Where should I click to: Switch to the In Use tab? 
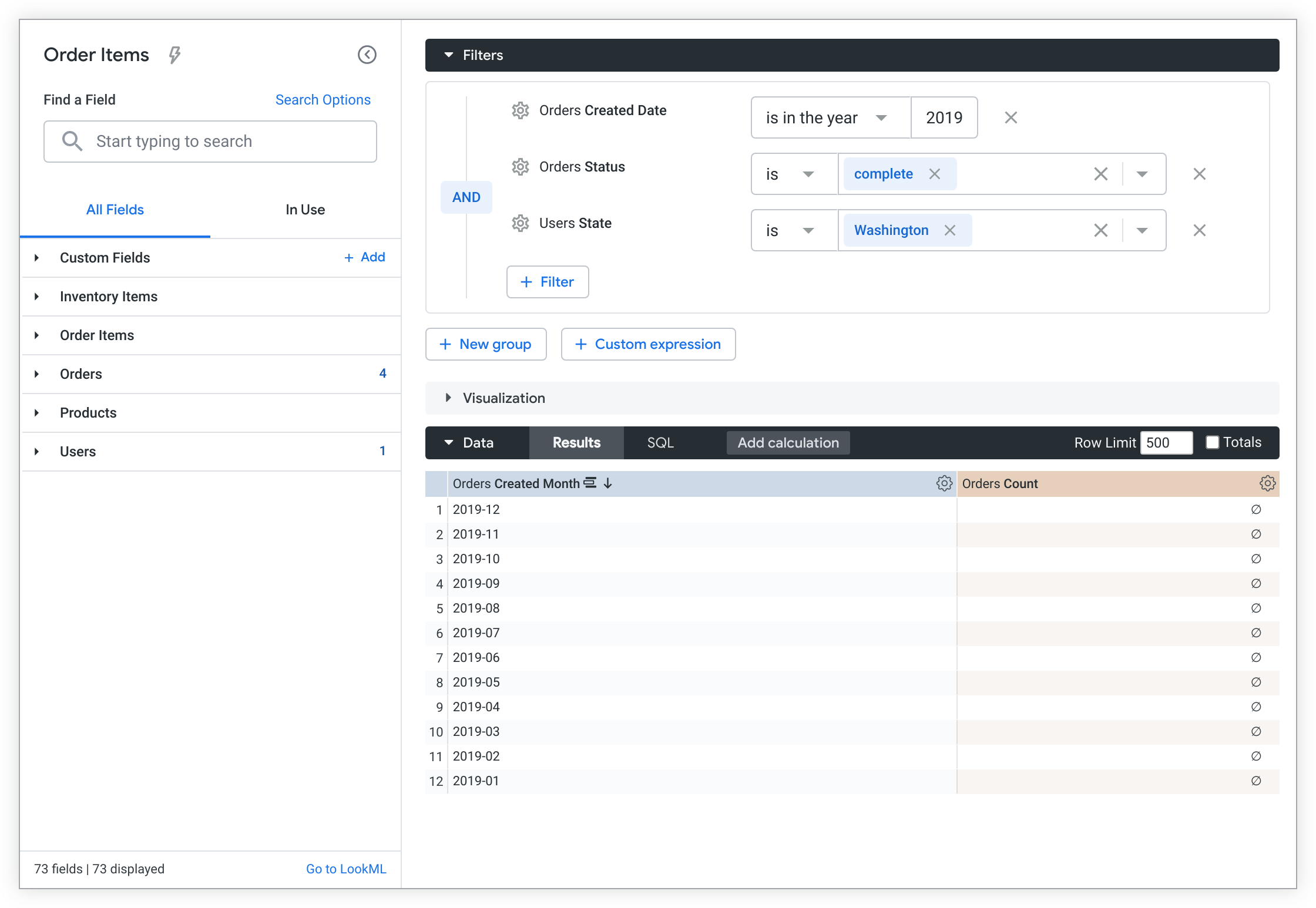[305, 210]
